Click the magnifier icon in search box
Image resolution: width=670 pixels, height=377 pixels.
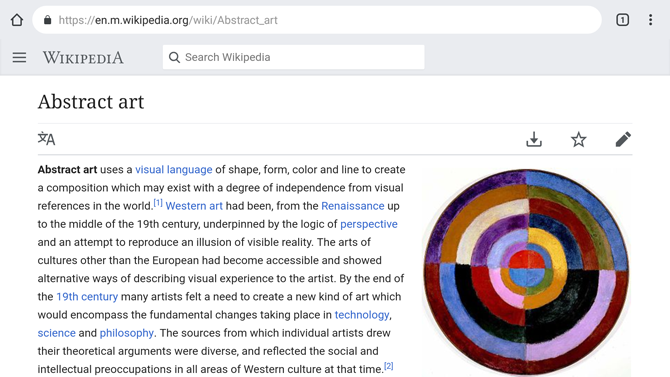point(174,57)
